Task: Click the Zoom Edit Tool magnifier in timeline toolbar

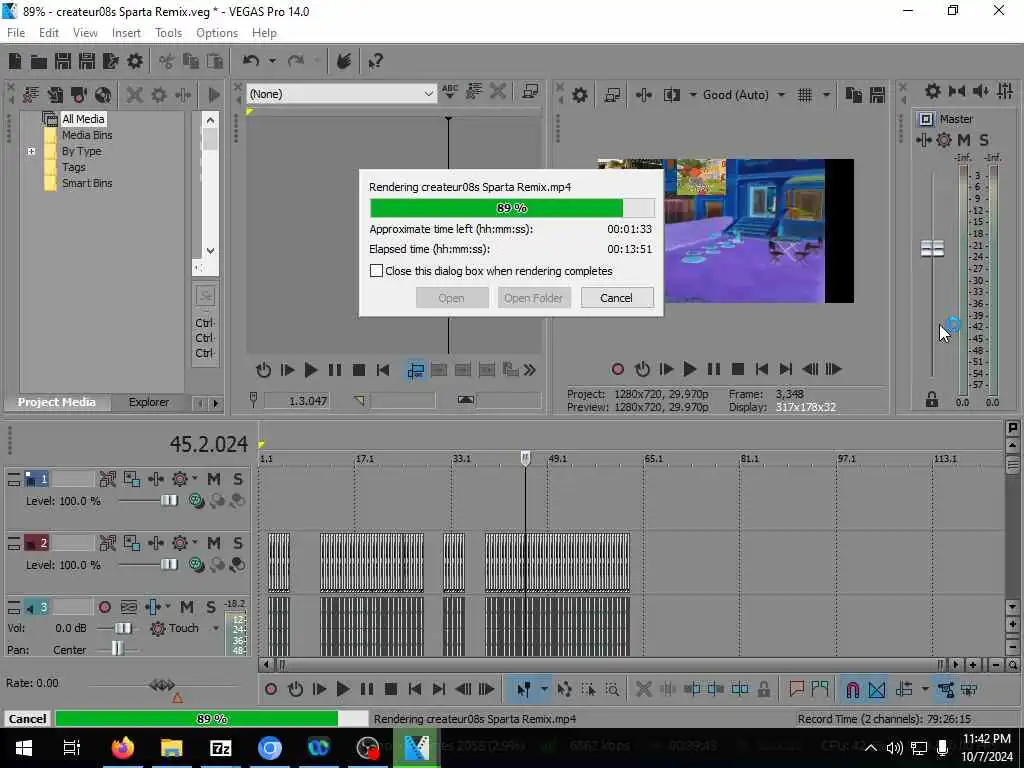Action: 612,689
